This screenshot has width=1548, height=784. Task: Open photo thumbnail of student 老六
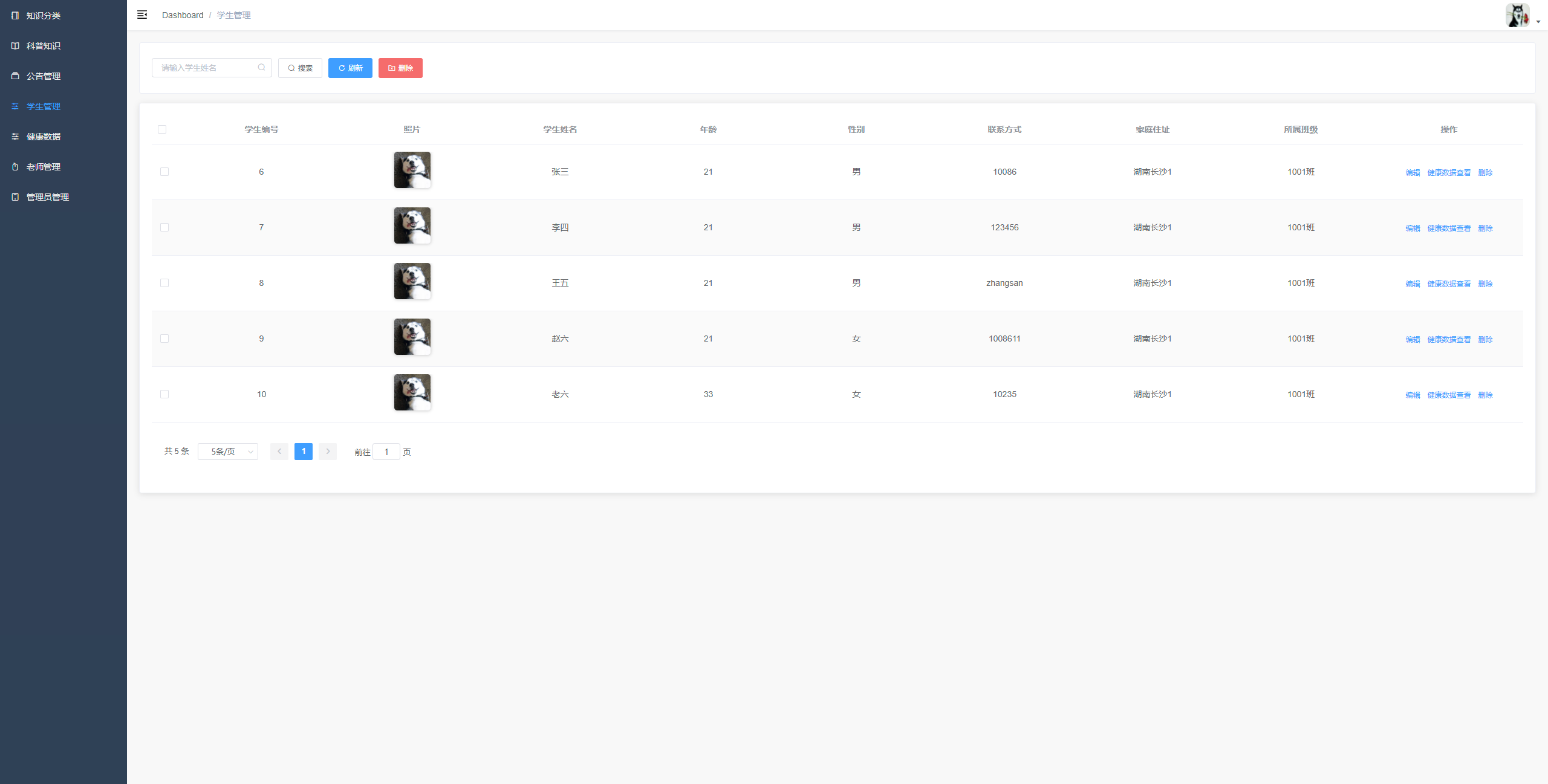pos(412,392)
